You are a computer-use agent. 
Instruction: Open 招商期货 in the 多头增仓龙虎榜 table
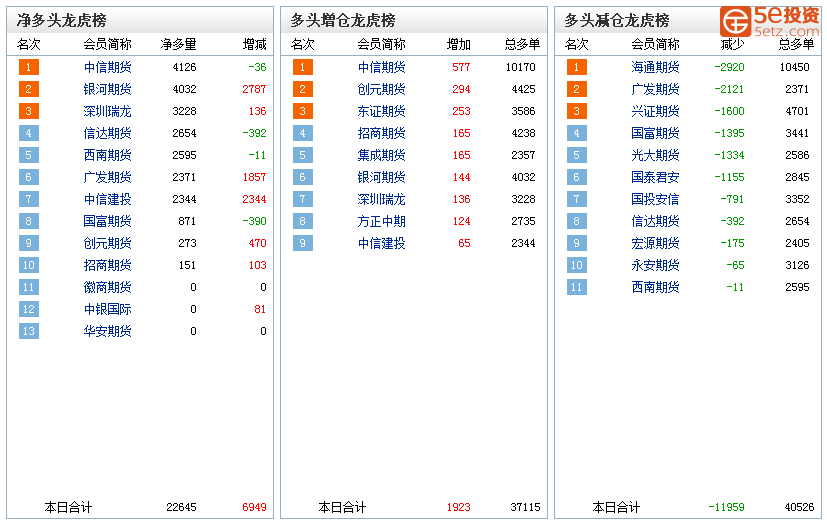click(382, 133)
